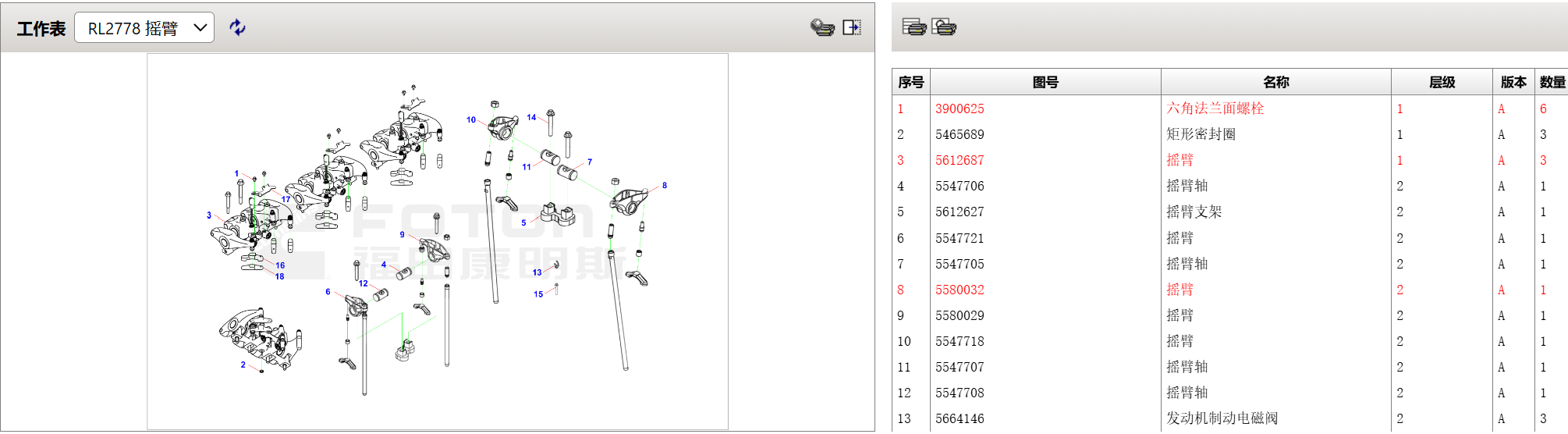Click the print list with image icon

tap(944, 27)
